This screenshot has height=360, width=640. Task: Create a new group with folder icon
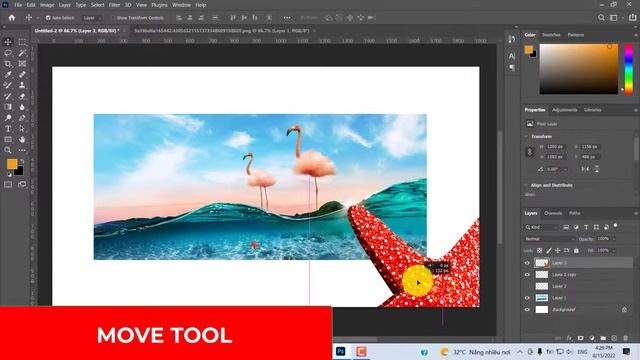[x=603, y=338]
